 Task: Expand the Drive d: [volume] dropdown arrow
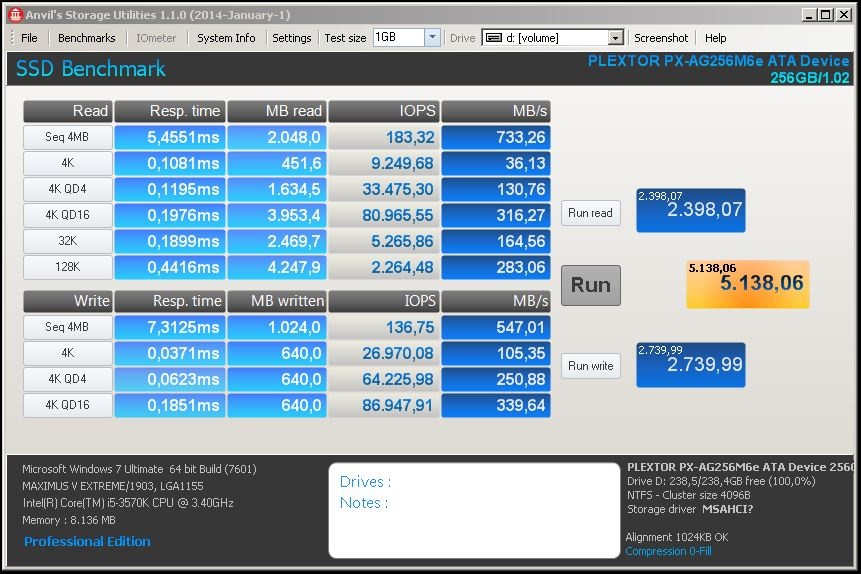616,37
